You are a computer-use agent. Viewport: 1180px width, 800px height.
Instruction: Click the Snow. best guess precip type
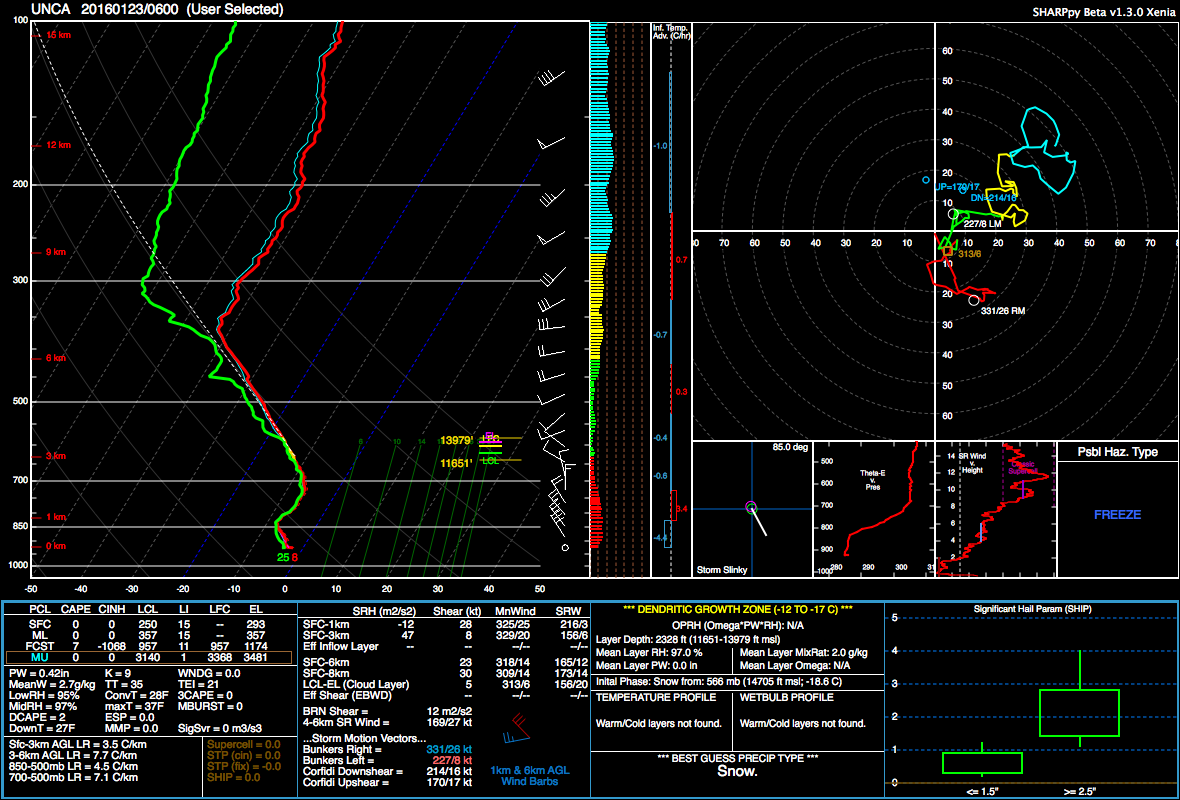pos(738,771)
